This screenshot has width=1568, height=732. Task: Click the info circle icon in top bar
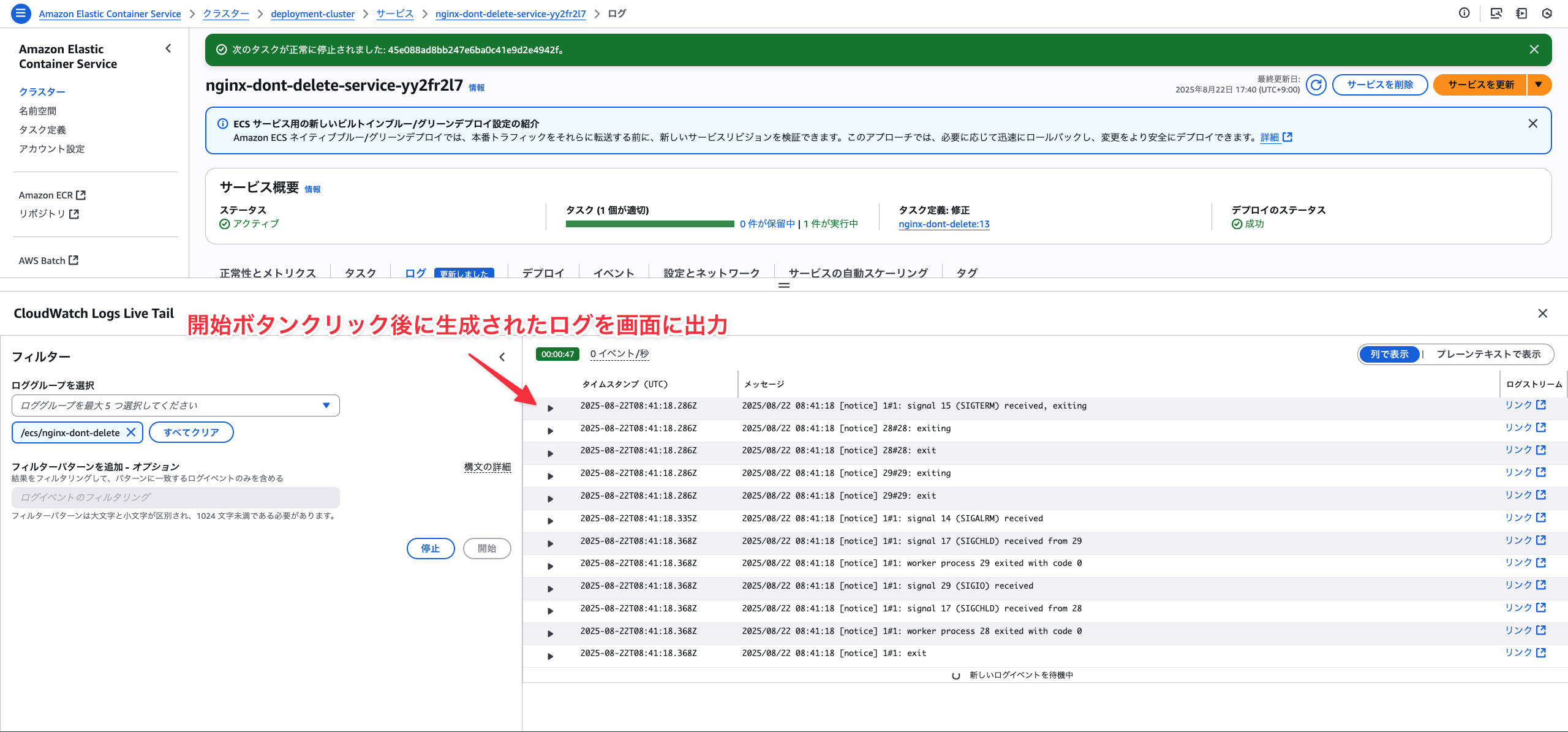pos(1464,13)
